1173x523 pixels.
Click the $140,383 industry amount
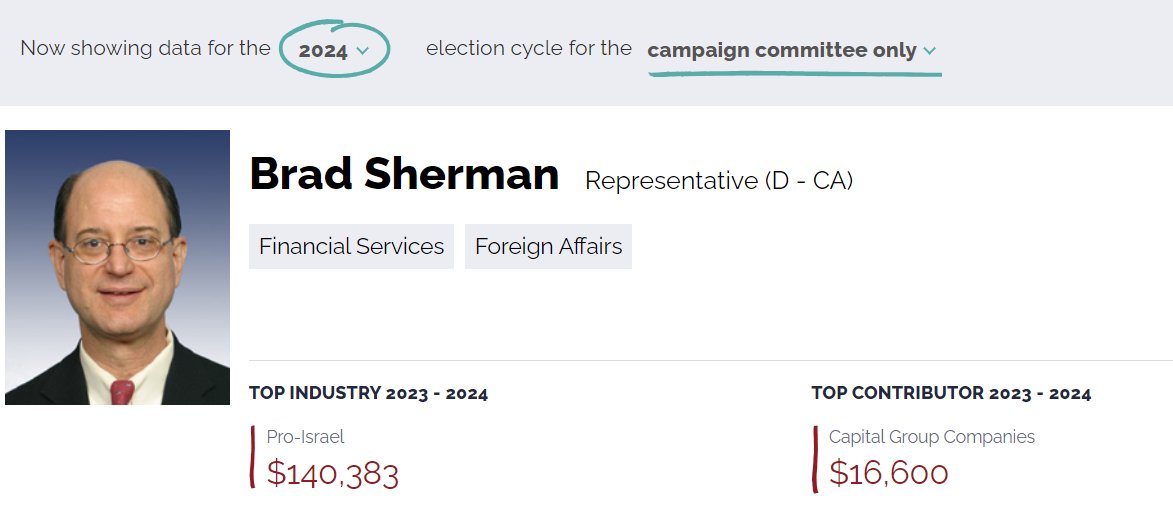coord(332,473)
